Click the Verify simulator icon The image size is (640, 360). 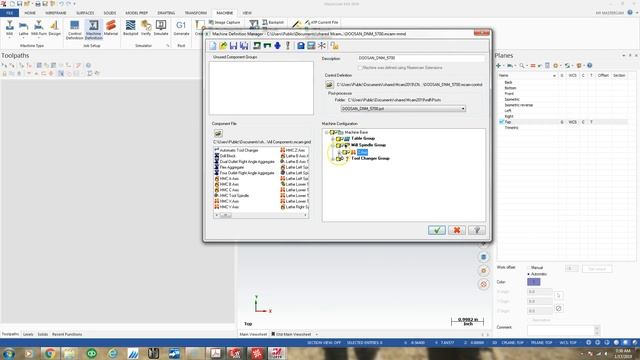[x=146, y=28]
